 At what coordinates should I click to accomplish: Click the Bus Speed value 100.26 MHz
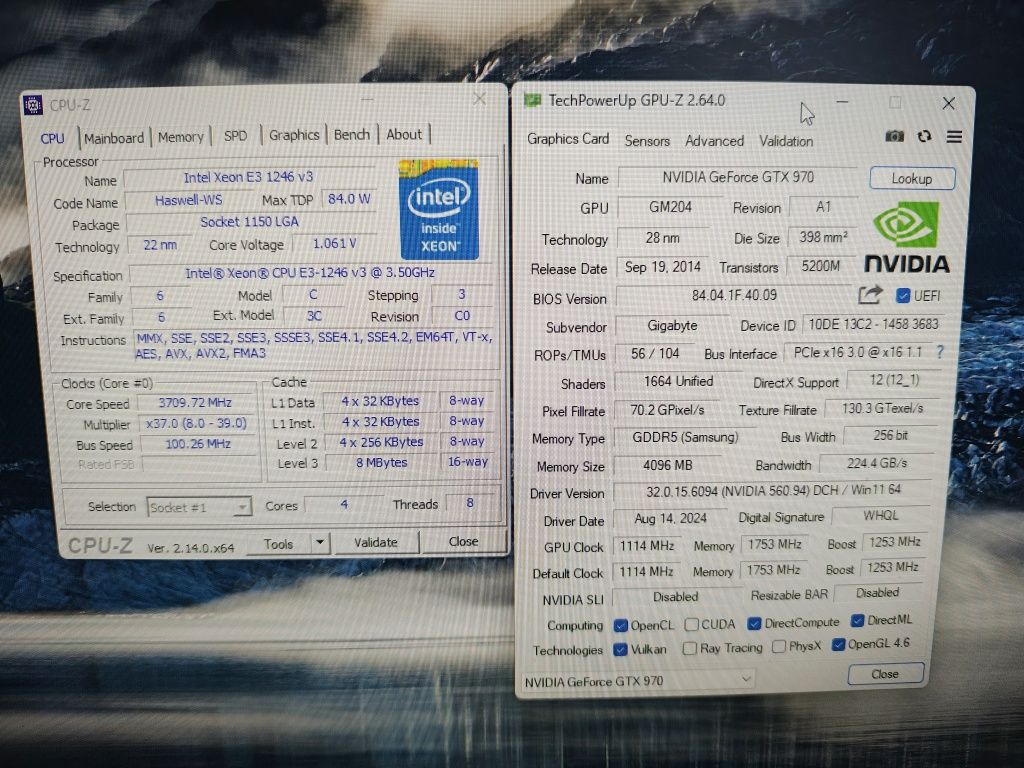click(197, 443)
